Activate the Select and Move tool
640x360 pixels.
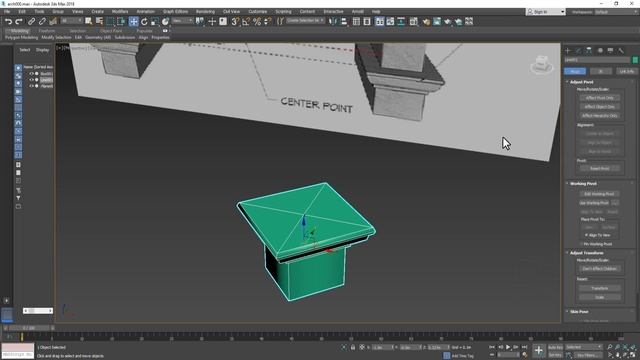pos(133,22)
